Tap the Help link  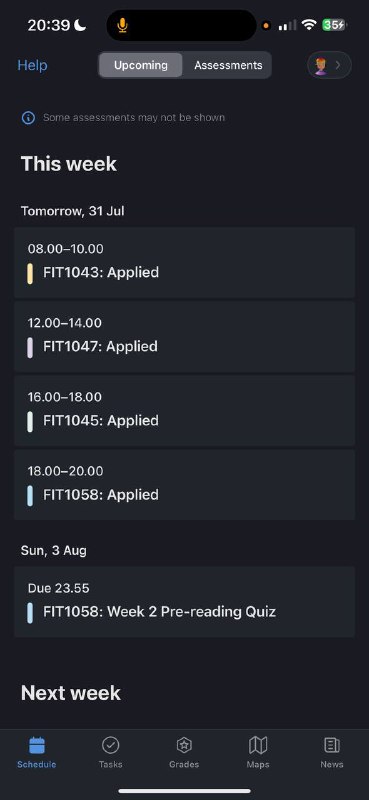[32, 65]
